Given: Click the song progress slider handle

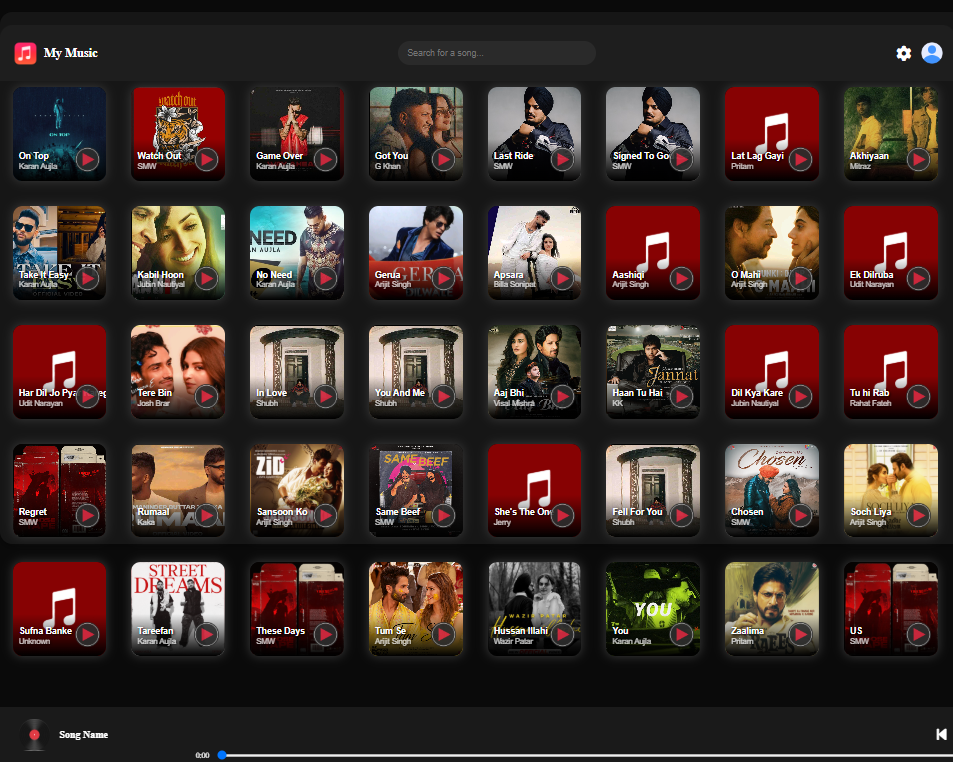Looking at the screenshot, I should pos(222,755).
